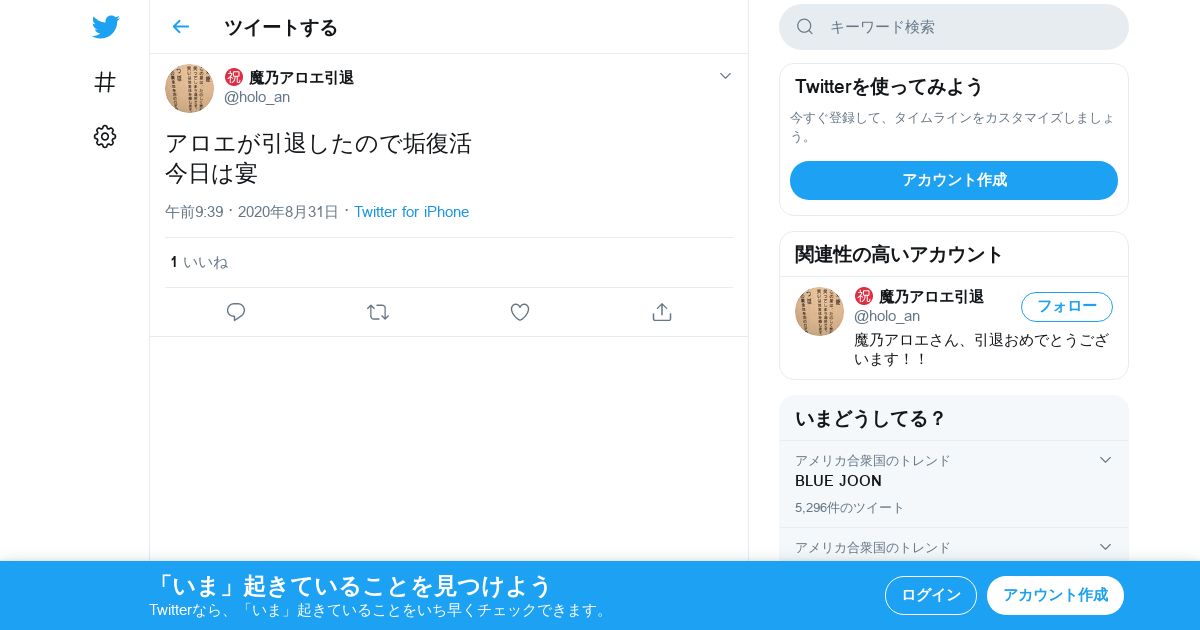Click アカウント作成 in the bottom banner
Screen dimensions: 1200x630
(1055, 595)
